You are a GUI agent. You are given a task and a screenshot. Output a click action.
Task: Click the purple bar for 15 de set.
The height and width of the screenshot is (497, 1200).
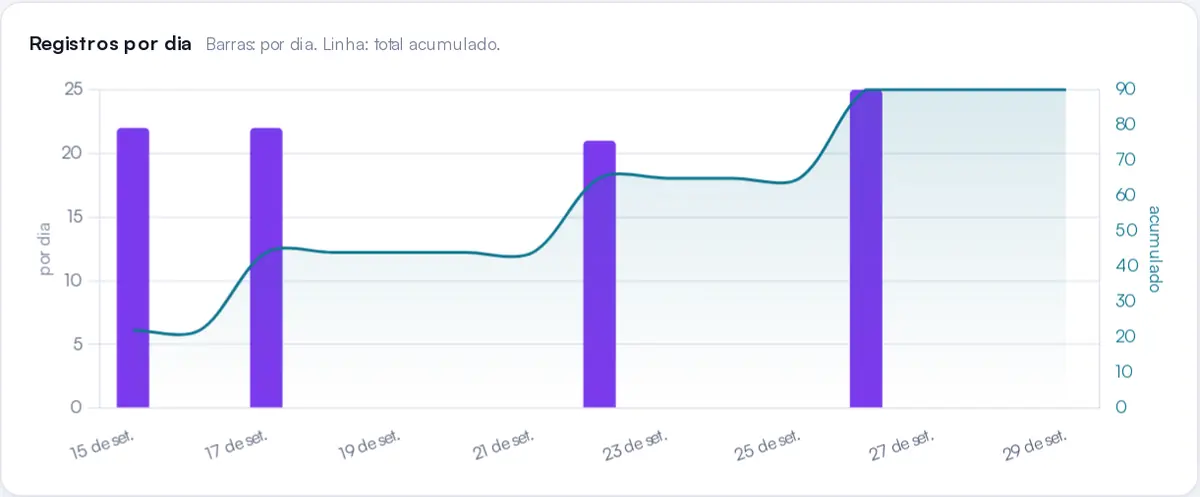(133, 268)
